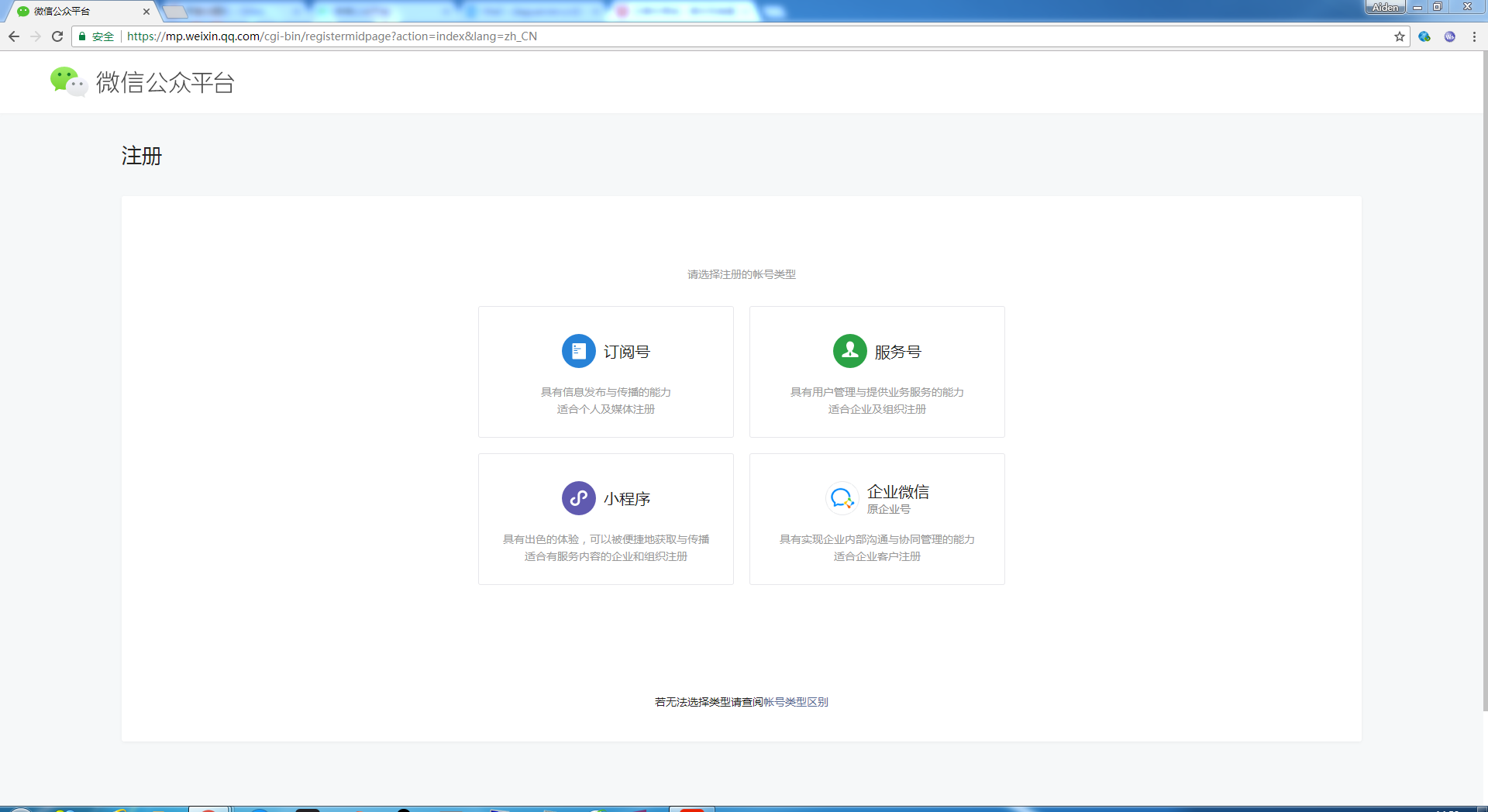1488x812 pixels.
Task: Click 具有信息发布与传播的能力 text
Action: pos(606,392)
